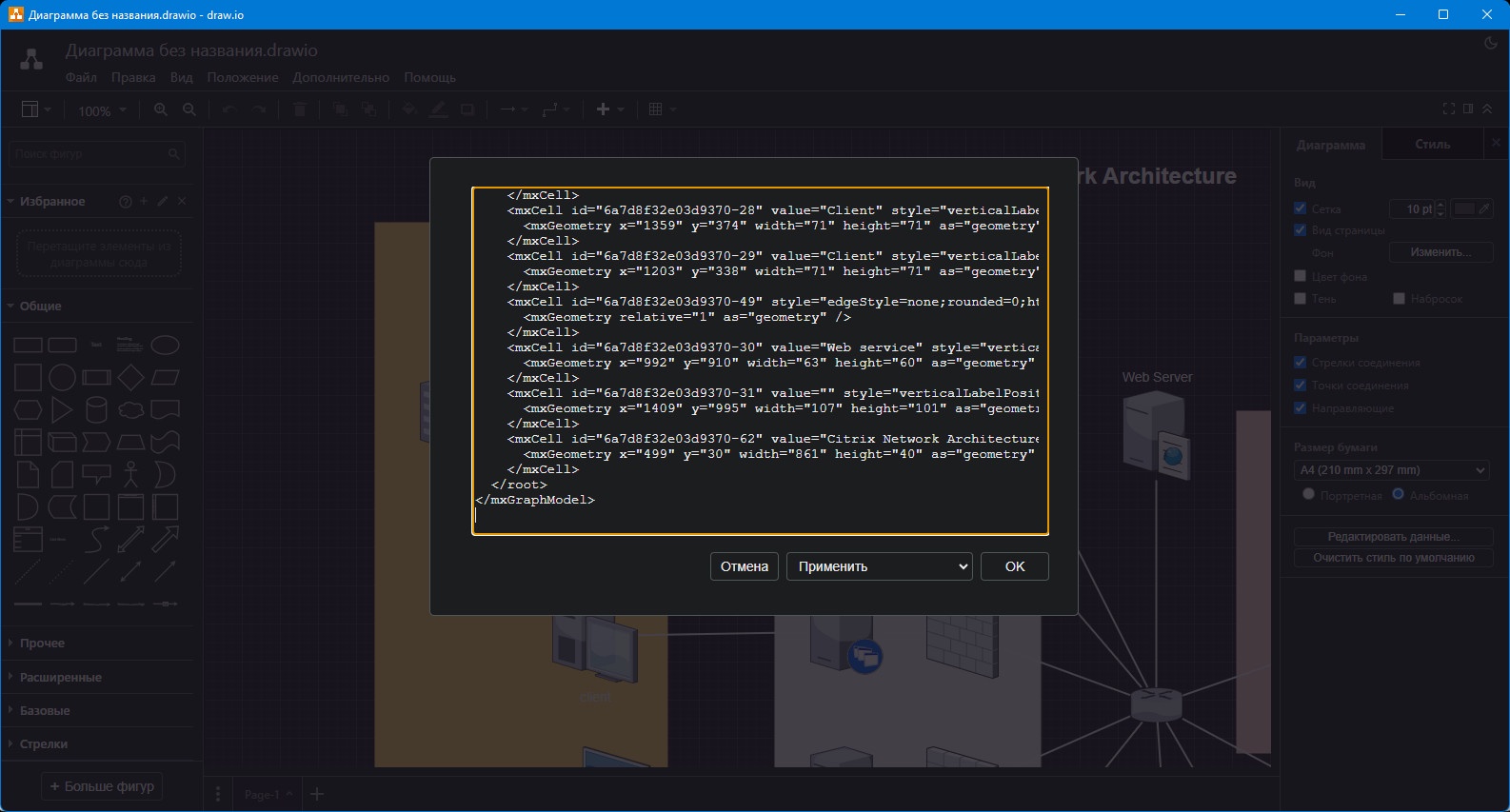
Task: Click the fill color bucket icon
Action: pos(409,109)
